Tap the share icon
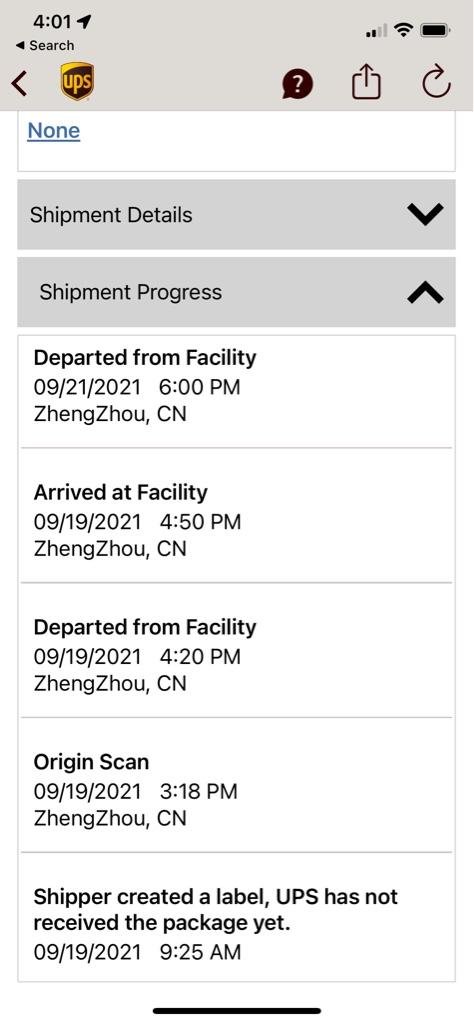The image size is (474, 1024). (366, 82)
